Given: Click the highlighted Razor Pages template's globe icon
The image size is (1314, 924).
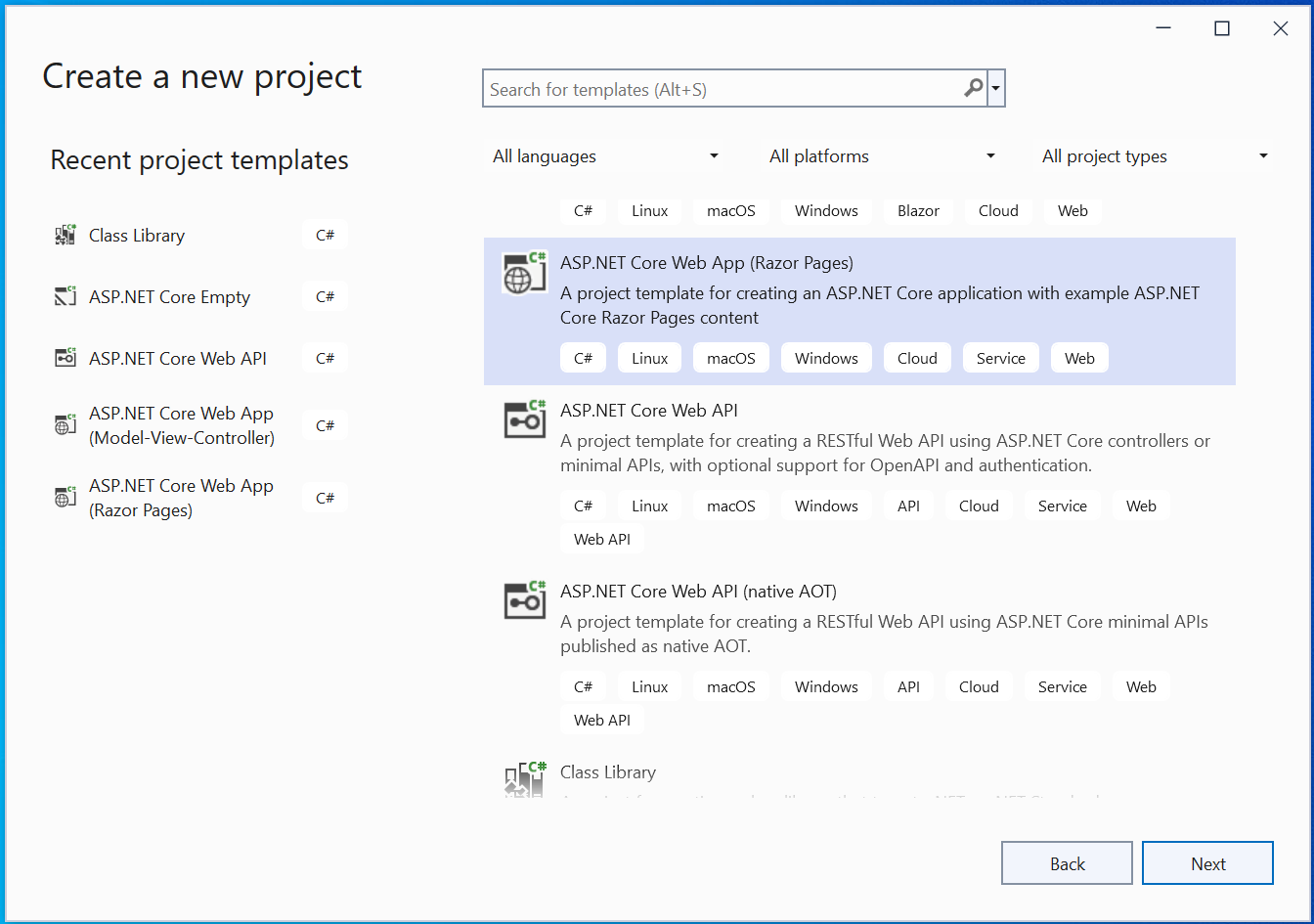Looking at the screenshot, I should (x=524, y=273).
